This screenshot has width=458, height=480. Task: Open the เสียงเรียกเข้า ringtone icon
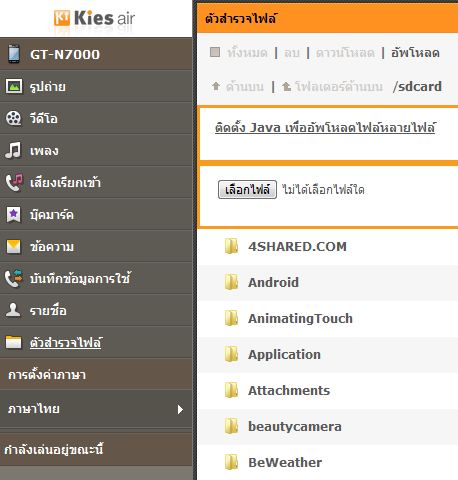point(14,182)
